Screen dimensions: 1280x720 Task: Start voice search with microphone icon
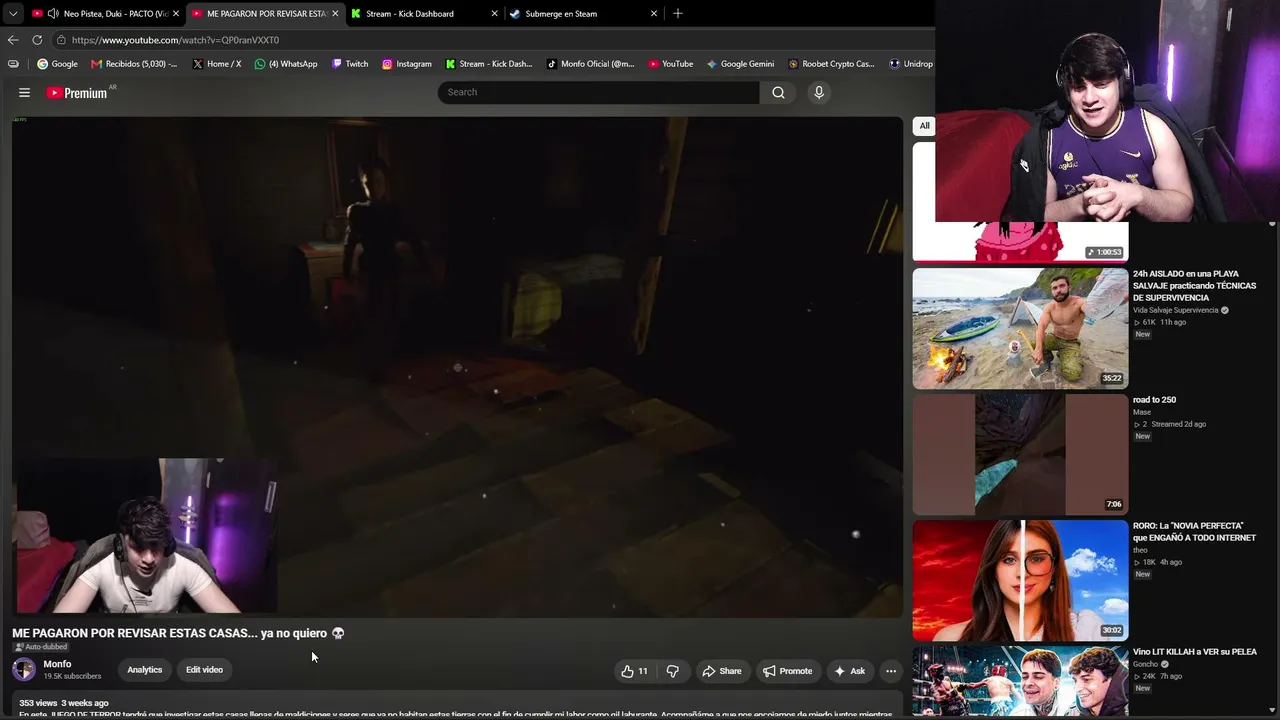[819, 92]
